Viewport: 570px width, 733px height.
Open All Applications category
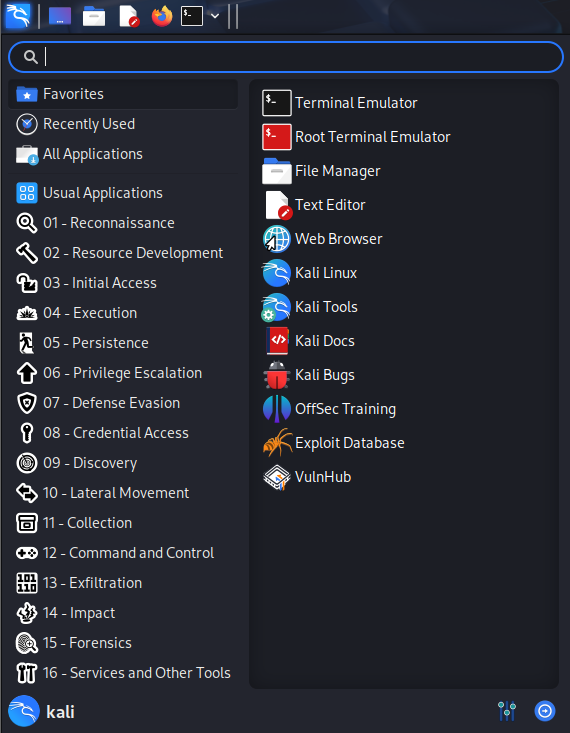[x=123, y=154]
